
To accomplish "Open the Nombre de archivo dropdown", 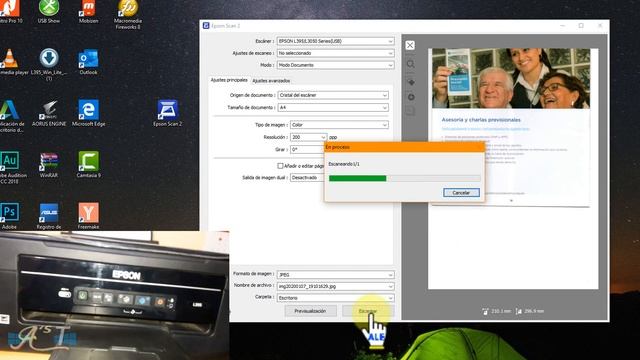I will tap(336, 287).
